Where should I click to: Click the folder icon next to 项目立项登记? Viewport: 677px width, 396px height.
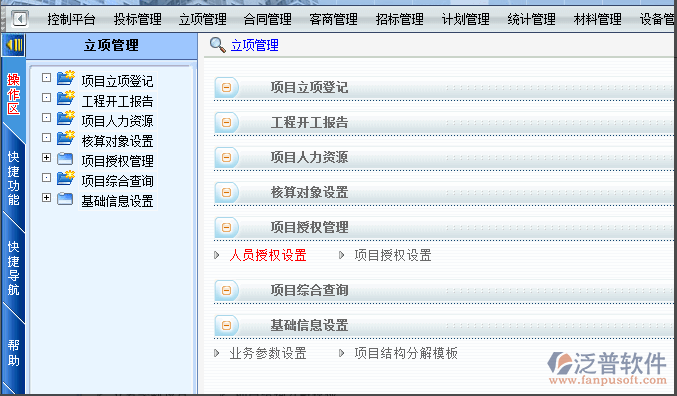click(x=66, y=78)
